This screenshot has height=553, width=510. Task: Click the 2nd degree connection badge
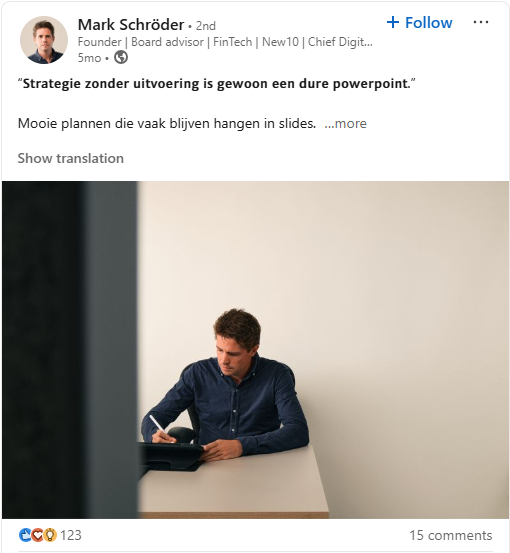[x=206, y=26]
